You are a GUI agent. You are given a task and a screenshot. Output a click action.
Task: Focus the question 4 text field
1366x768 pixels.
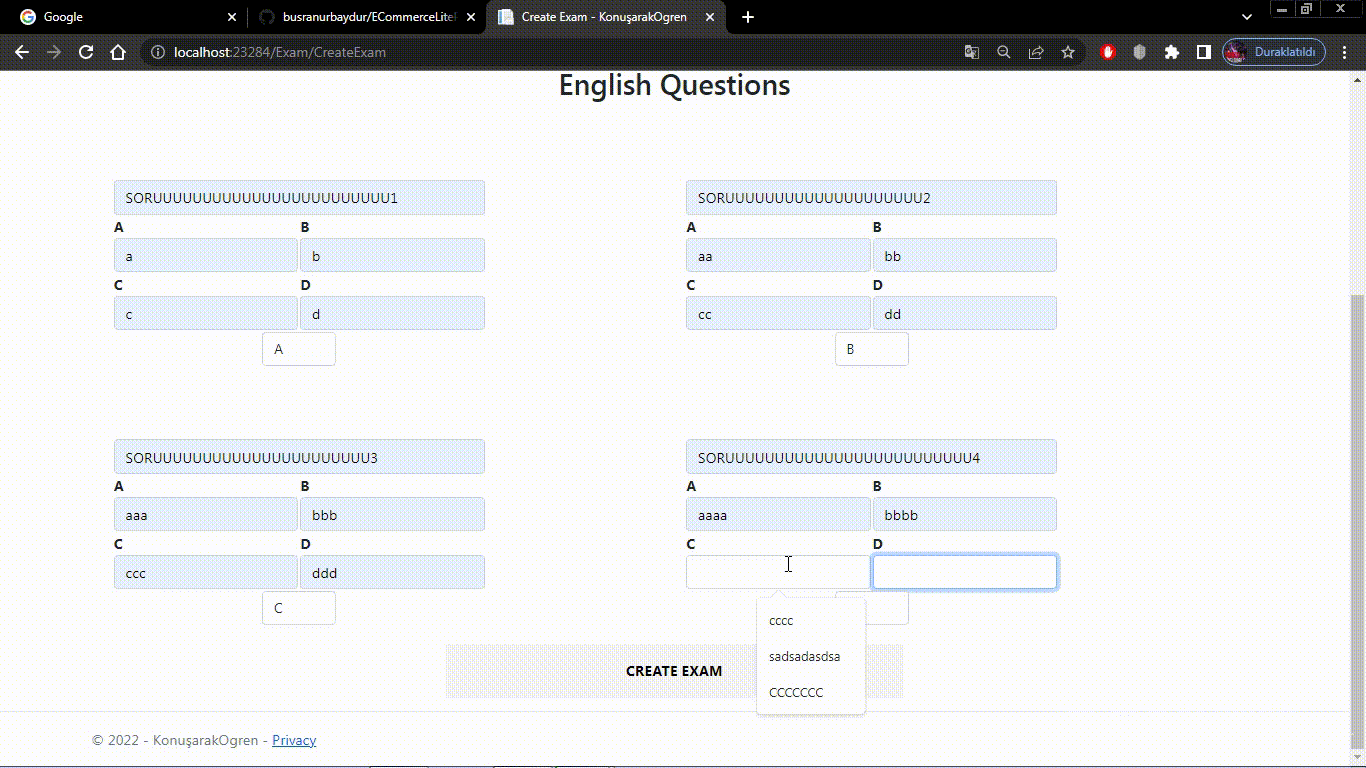871,457
